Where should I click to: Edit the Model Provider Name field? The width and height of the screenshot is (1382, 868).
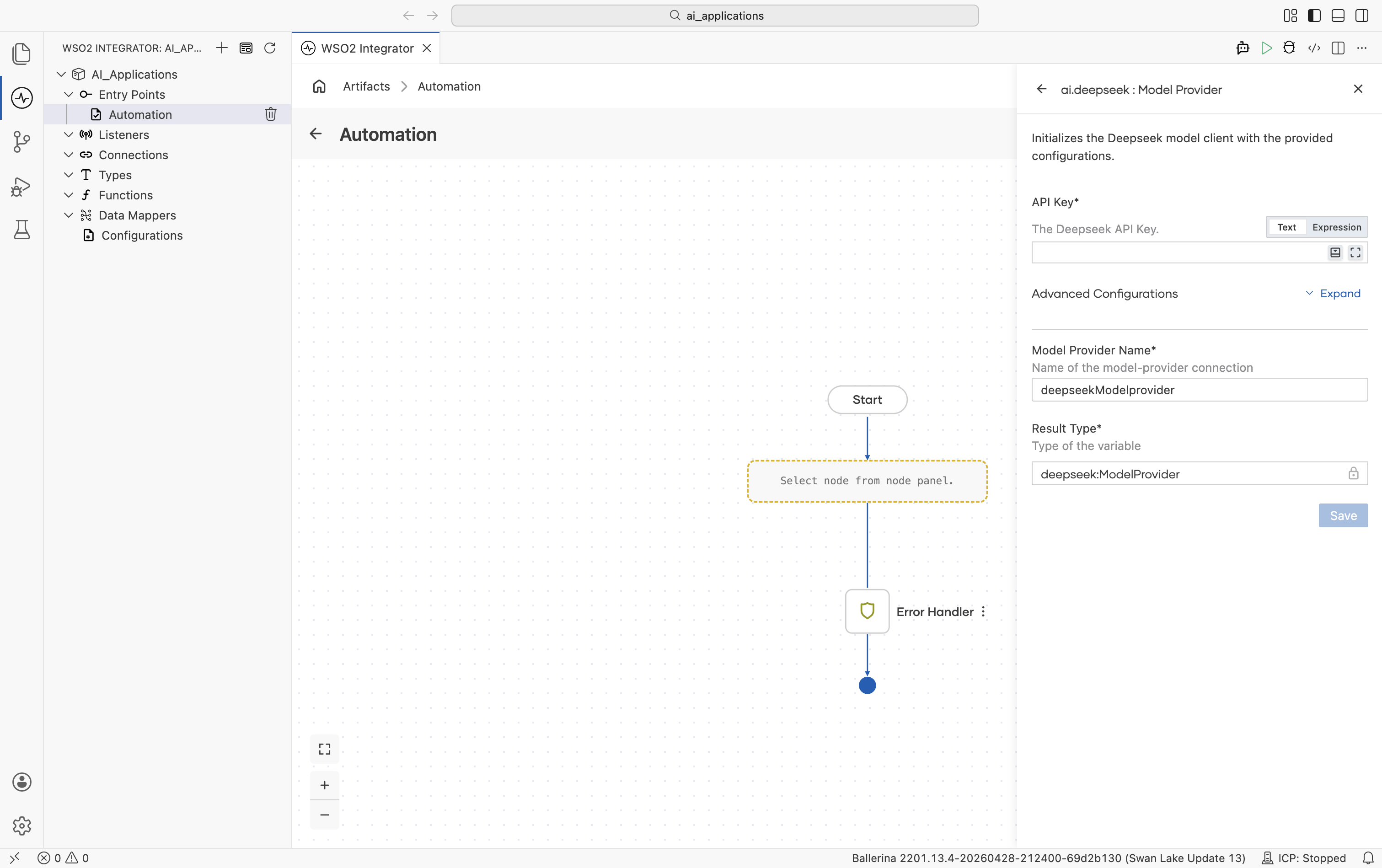1200,390
